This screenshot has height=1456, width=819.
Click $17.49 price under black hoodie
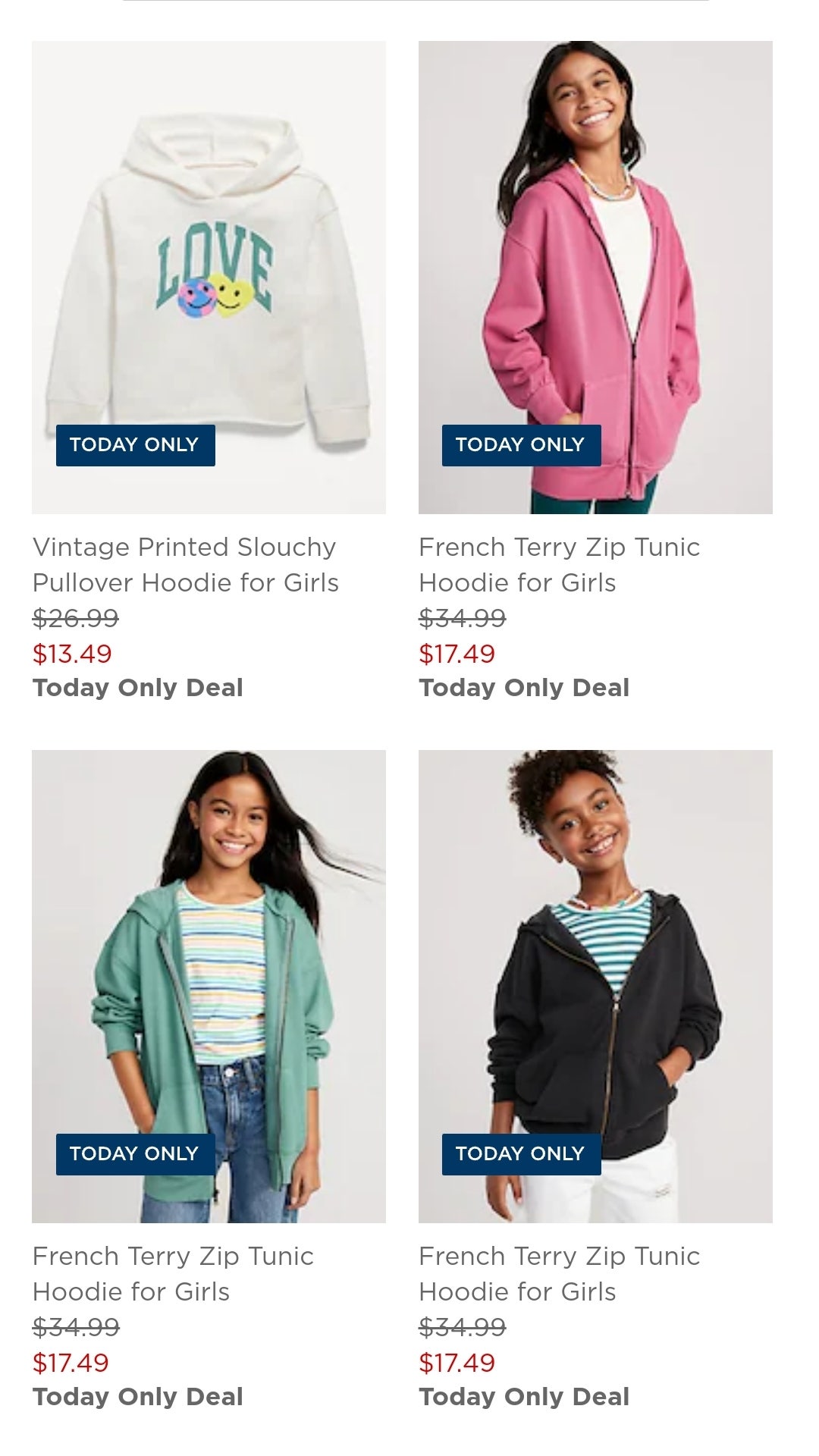point(457,1363)
